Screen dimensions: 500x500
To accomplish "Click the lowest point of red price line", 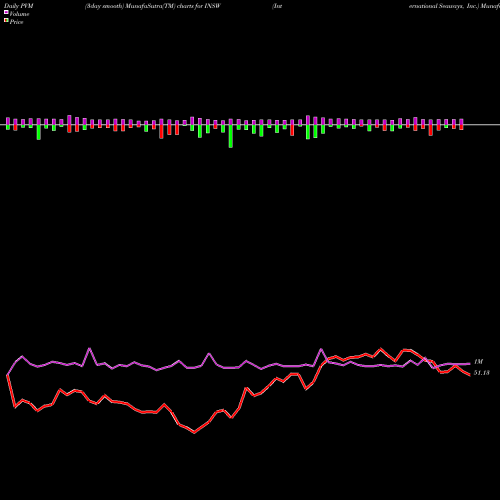I will coord(194,433).
